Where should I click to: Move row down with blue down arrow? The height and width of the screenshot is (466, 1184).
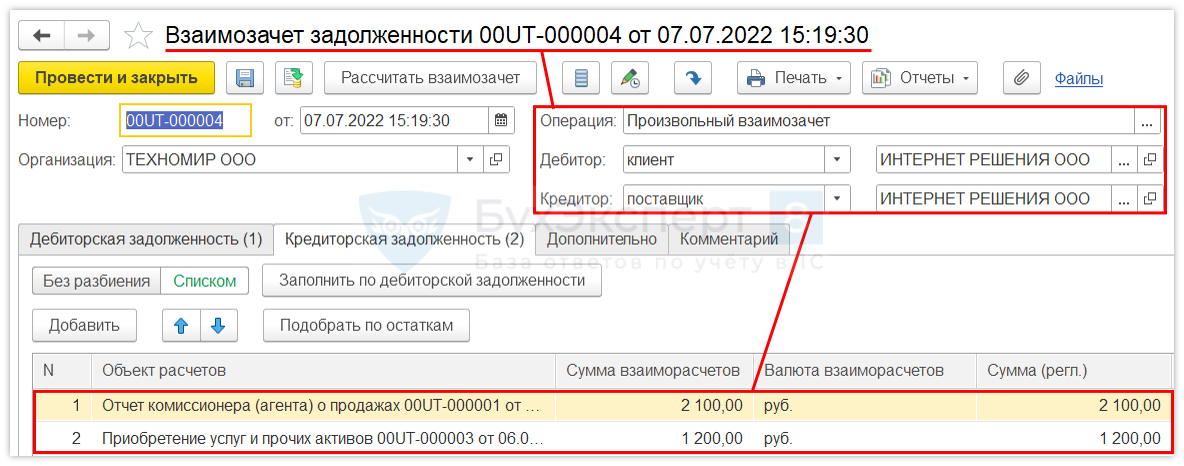point(218,326)
